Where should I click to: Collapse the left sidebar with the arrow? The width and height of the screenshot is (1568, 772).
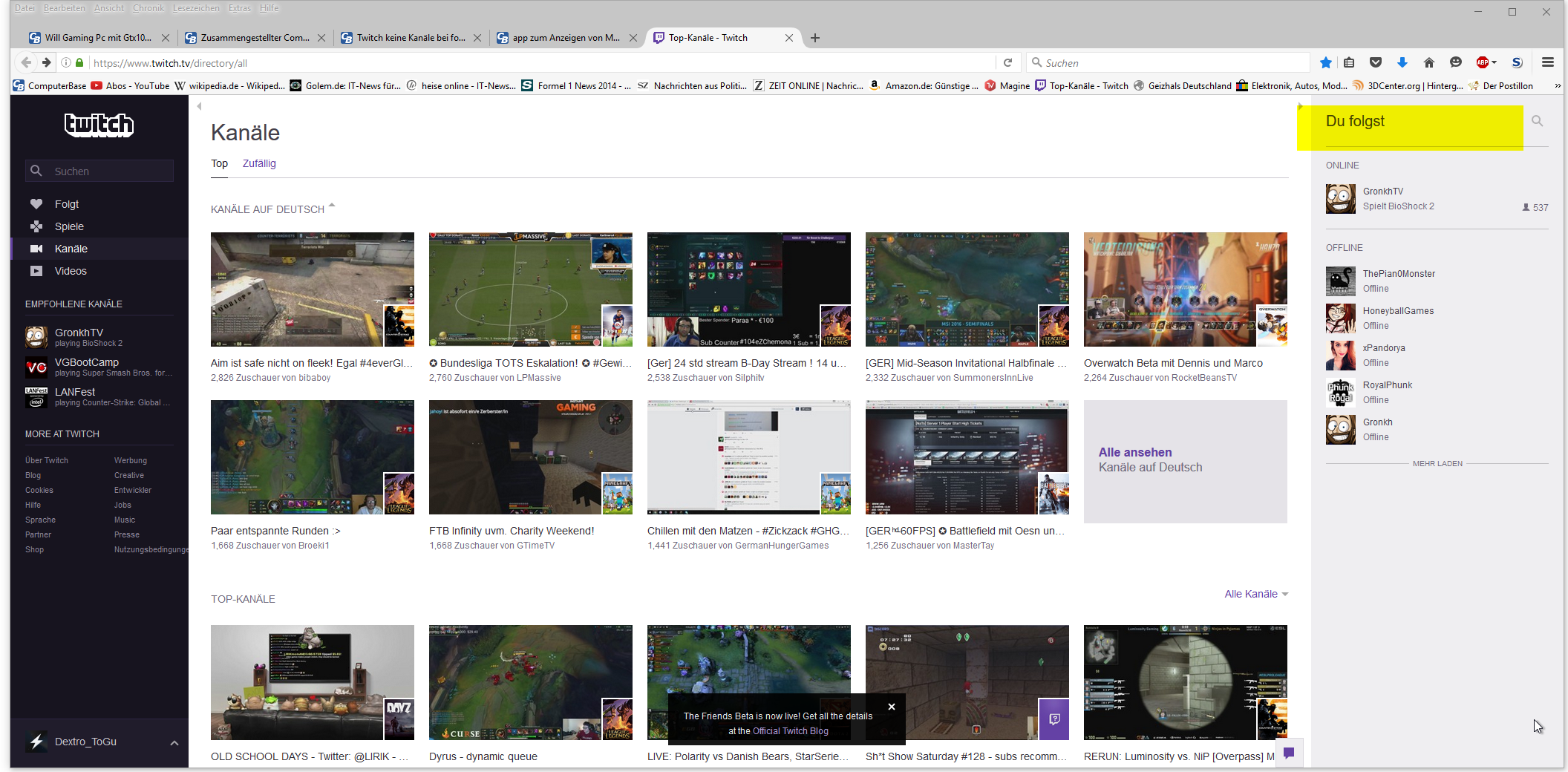[x=199, y=106]
